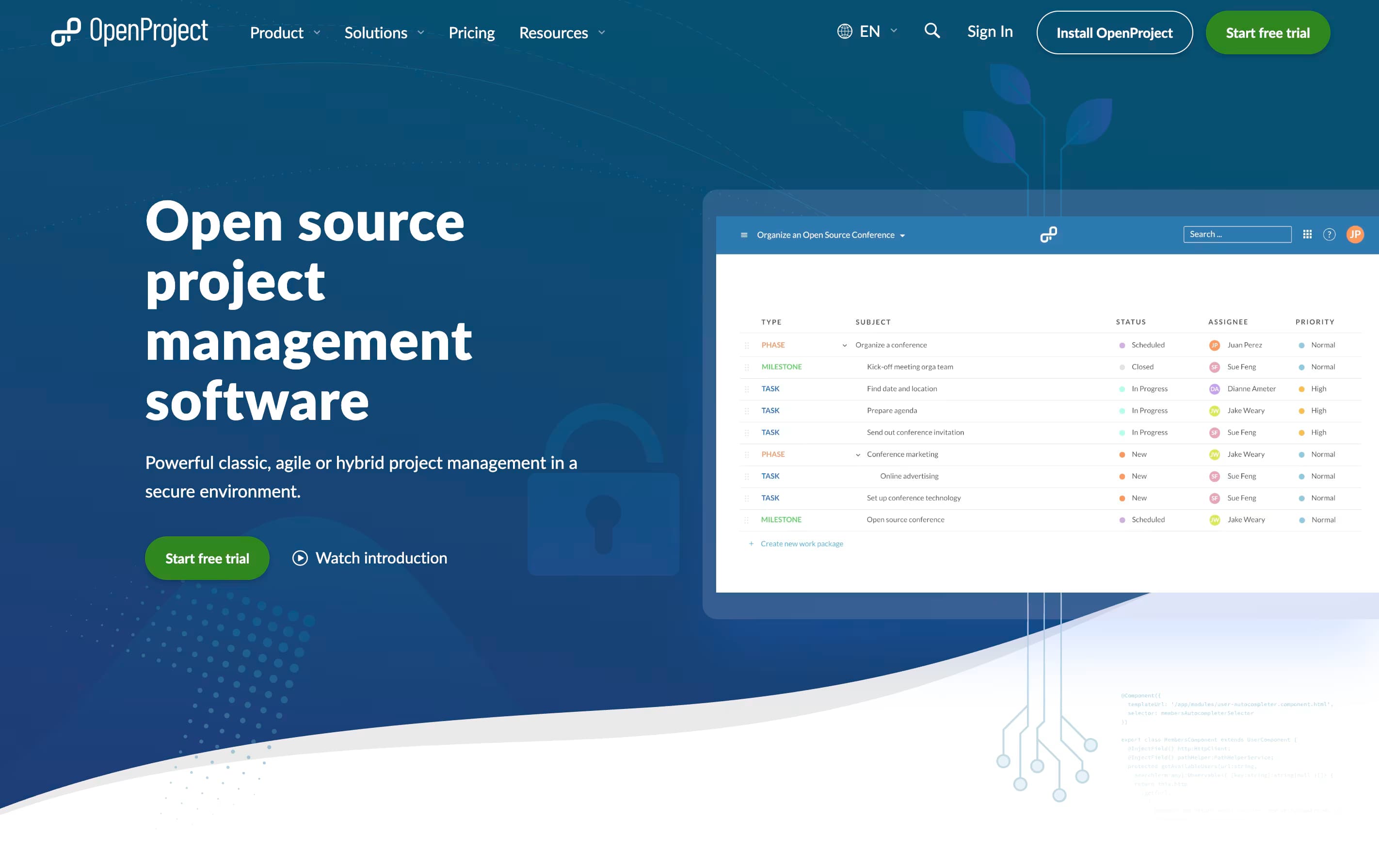1379x868 pixels.
Task: Click the play icon next to Watch introduction
Action: click(x=300, y=558)
